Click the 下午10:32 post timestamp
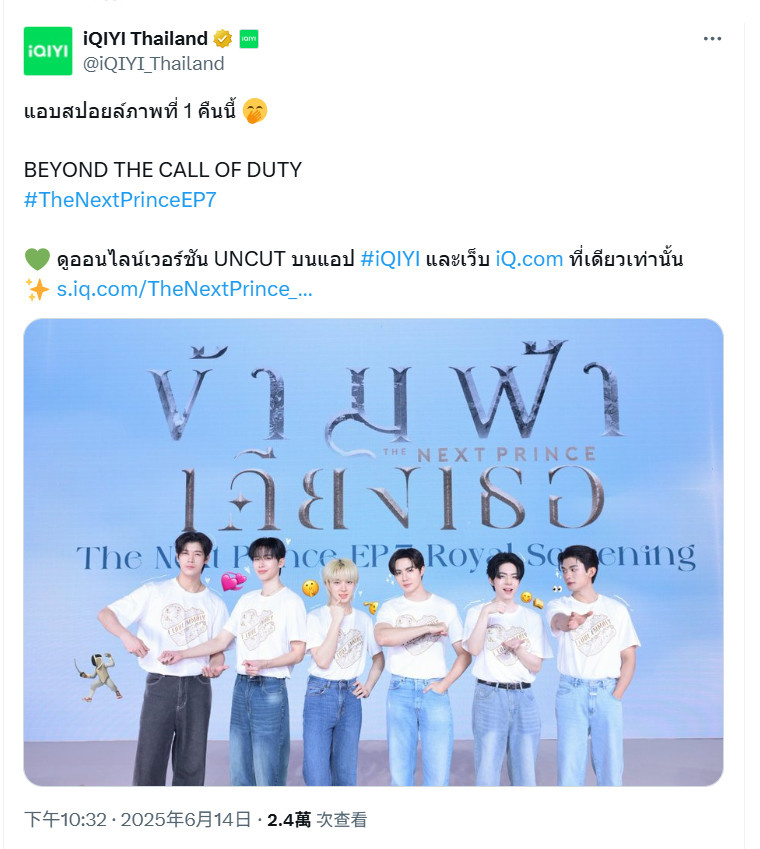Screen dimensions: 760x849 65,820
